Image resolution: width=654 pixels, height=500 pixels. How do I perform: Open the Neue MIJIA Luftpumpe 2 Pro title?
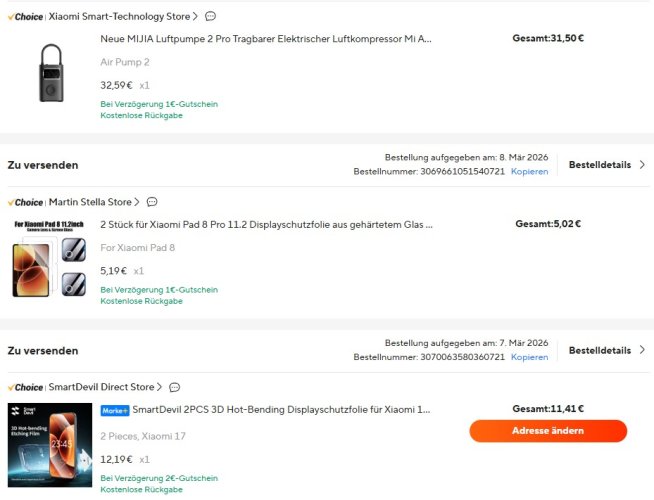(x=266, y=38)
